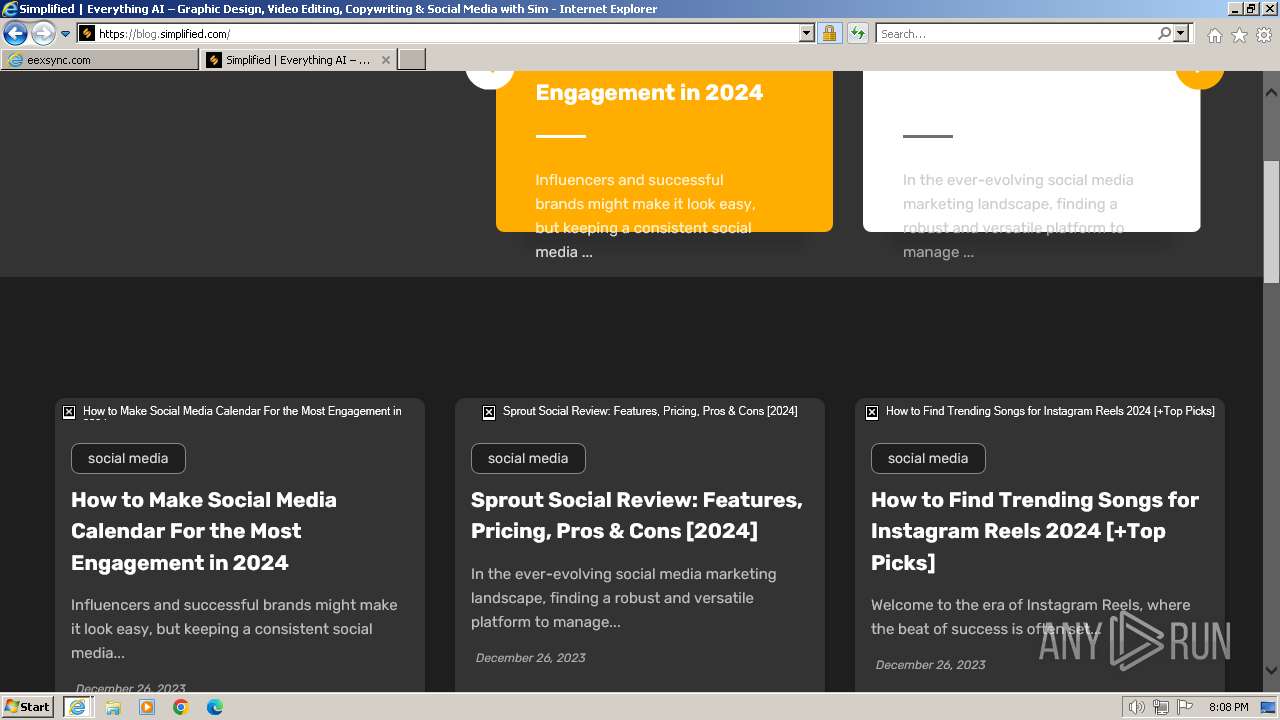
Task: Open the recent pages dropdown next to Forward
Action: coord(66,34)
